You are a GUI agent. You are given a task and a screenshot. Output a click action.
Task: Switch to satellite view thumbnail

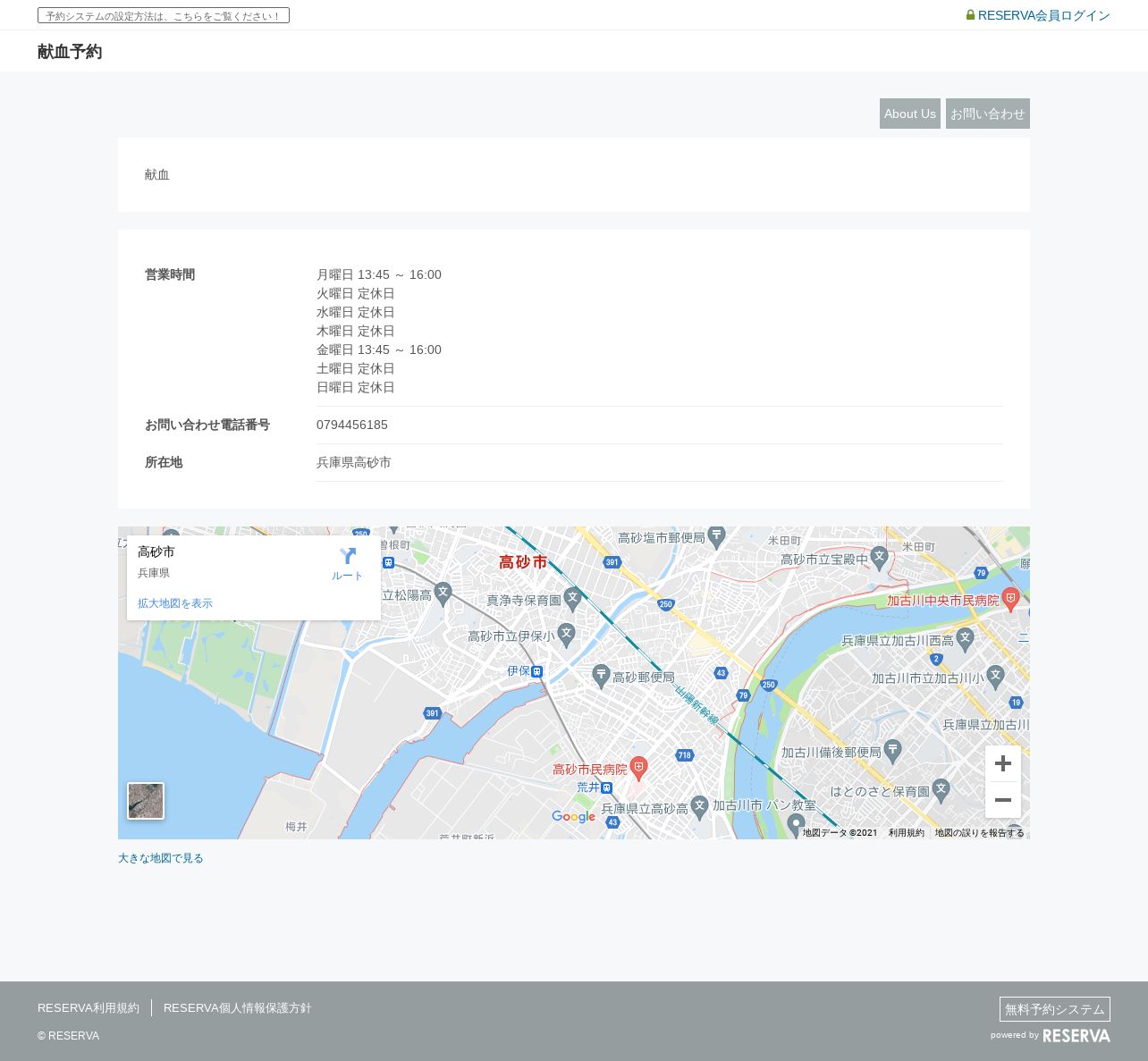tap(146, 801)
